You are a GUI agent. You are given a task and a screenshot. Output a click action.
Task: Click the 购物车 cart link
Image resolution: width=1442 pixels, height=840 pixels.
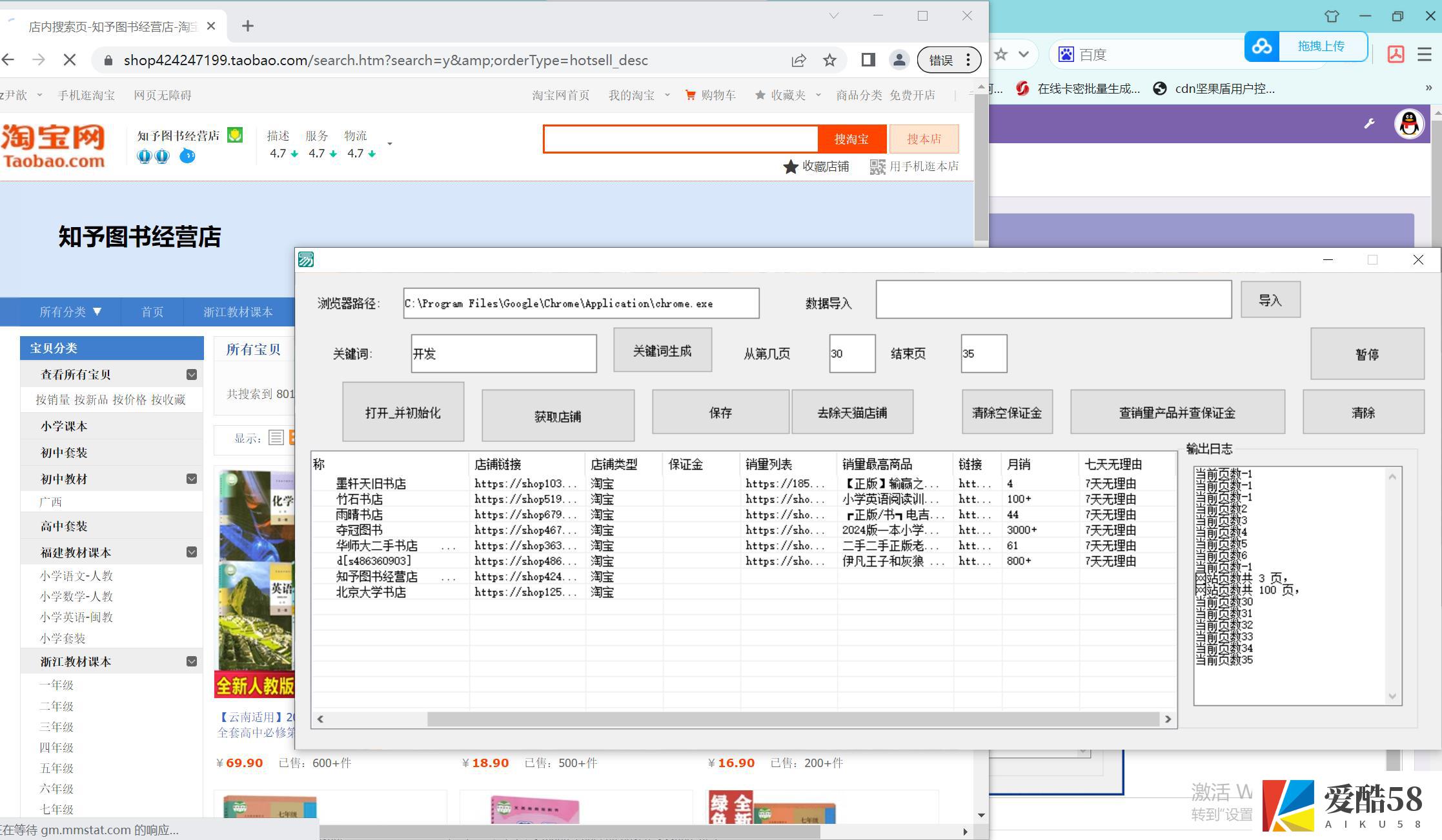coord(711,95)
